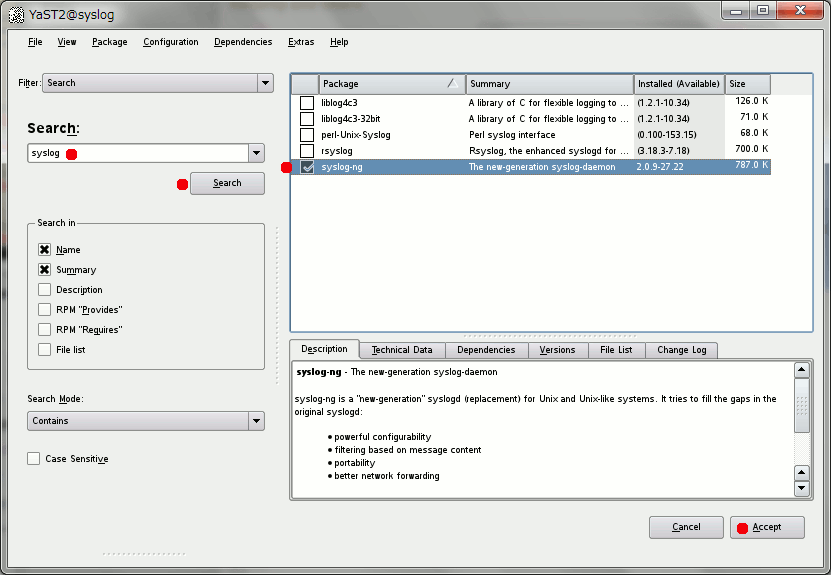Viewport: 831px width, 575px height.
Task: Select the liblog4c3-32bit package name
Action: pos(350,119)
